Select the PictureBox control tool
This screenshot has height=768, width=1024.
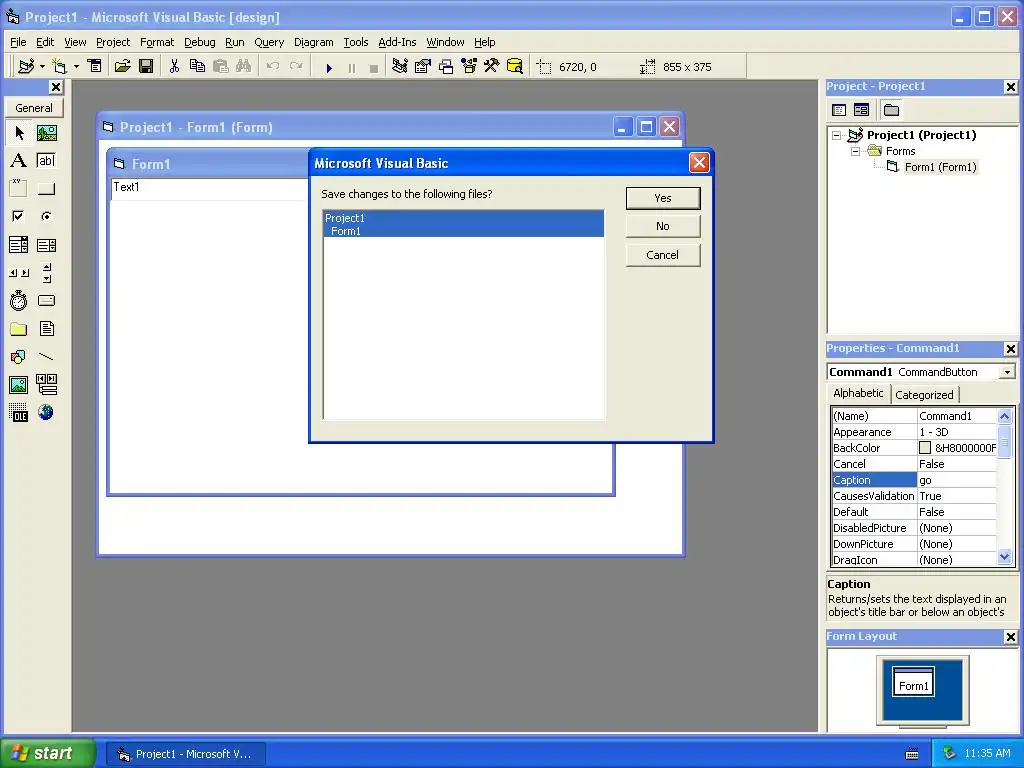(x=46, y=133)
